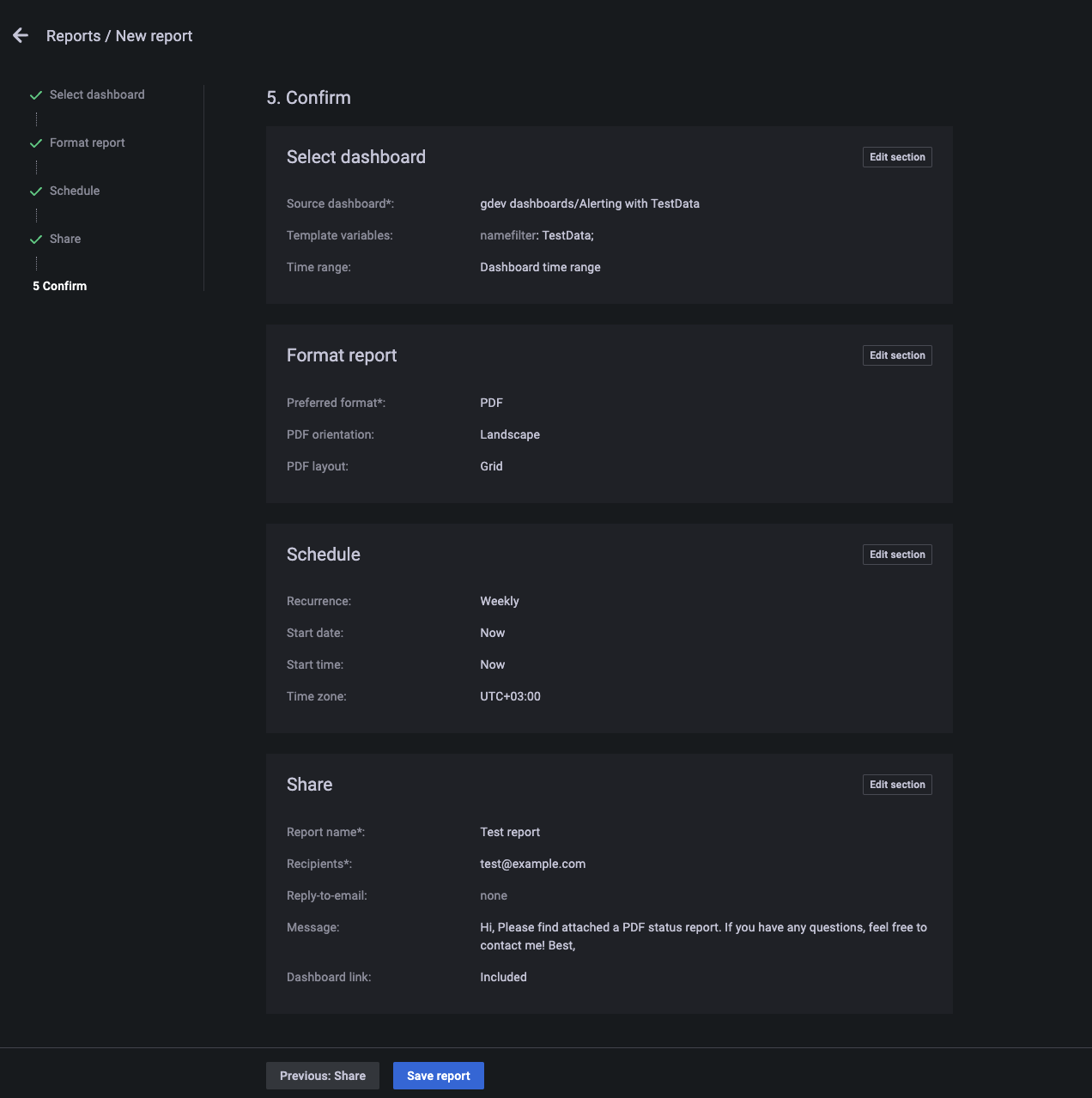Click the test@example.com recipient value
The height and width of the screenshot is (1098, 1092).
532,864
